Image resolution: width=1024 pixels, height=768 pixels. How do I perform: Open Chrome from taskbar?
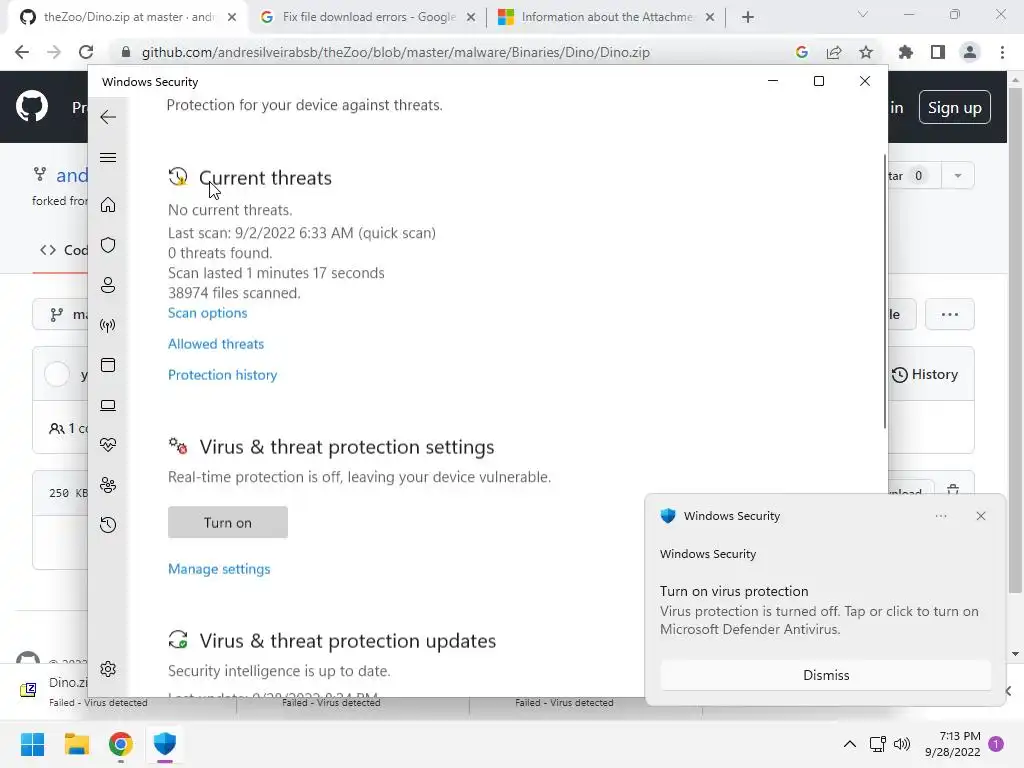121,744
